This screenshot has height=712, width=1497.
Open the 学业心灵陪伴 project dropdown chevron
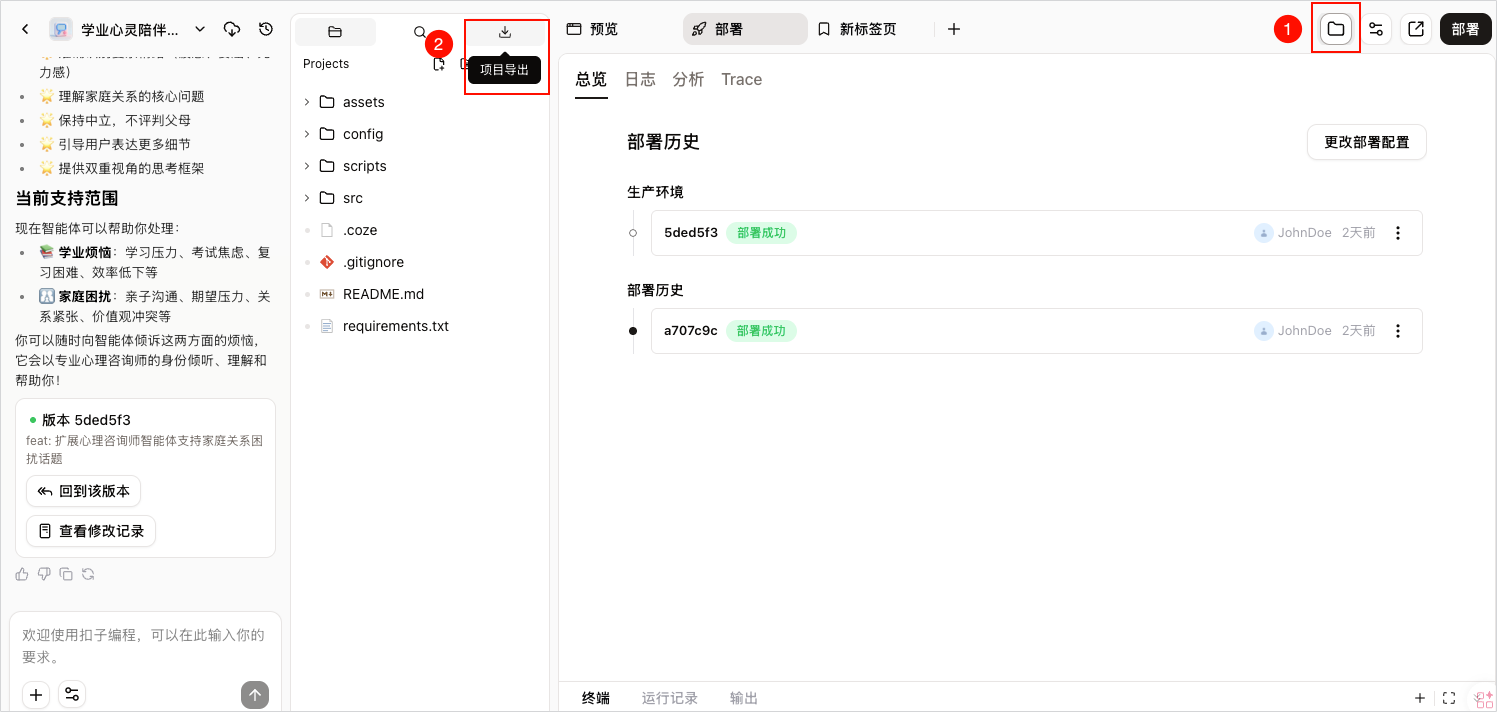(199, 30)
